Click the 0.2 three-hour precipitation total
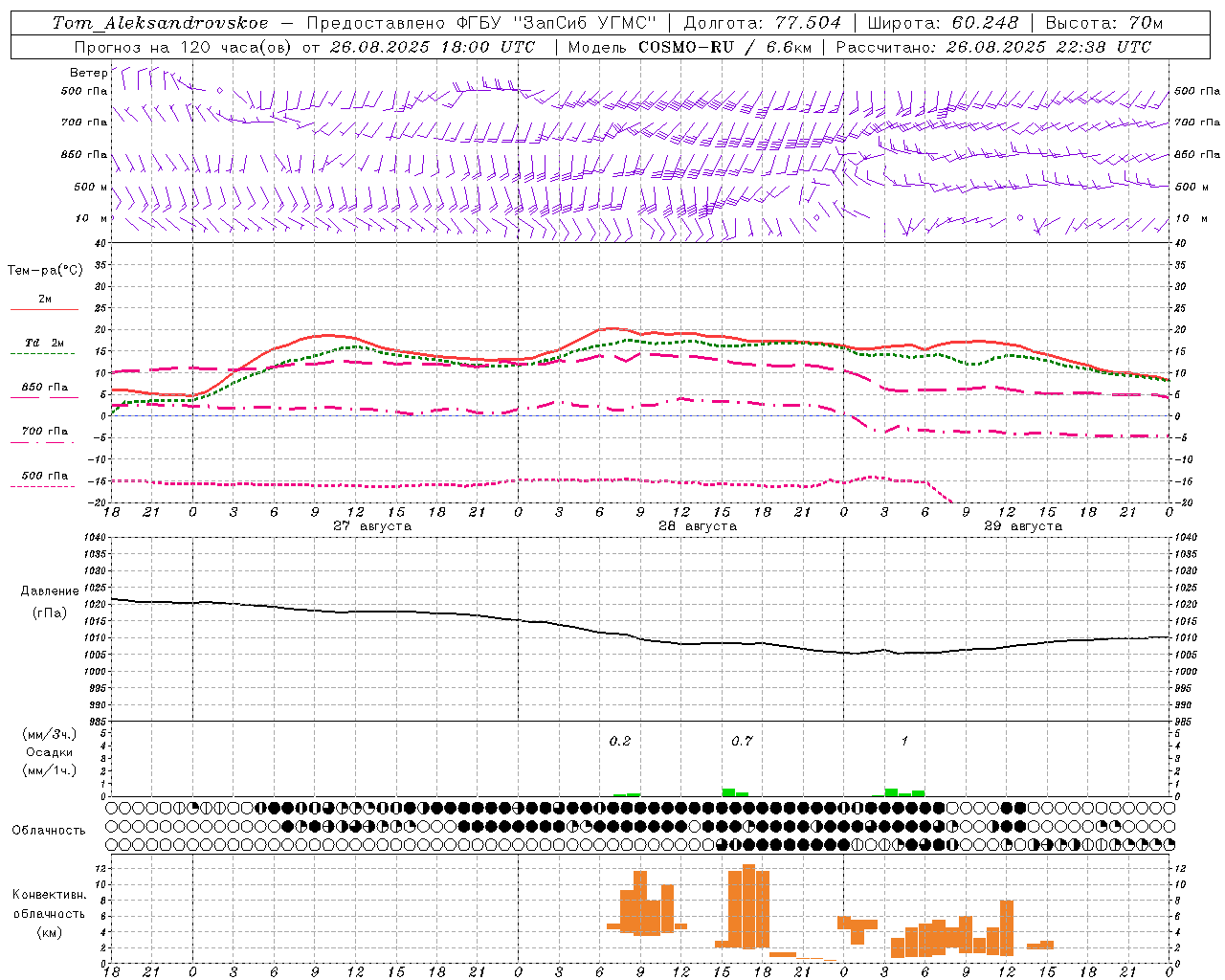Viewport: 1225px width, 980px height. click(620, 741)
